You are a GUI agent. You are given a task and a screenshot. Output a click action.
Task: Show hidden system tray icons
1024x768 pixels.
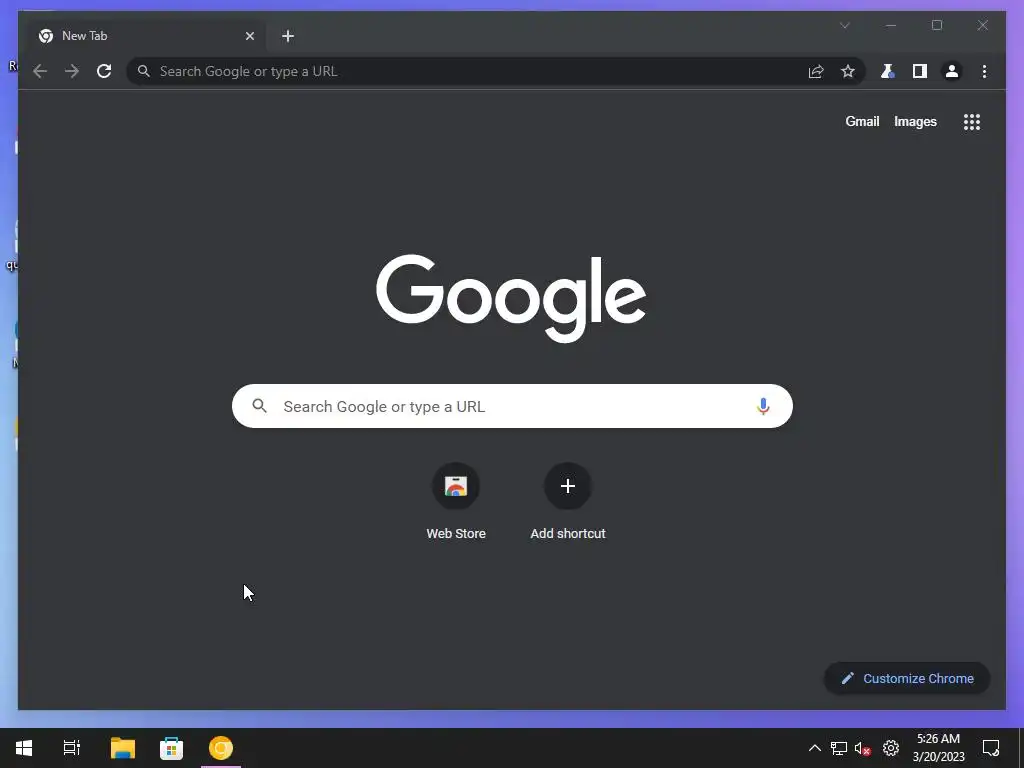814,748
